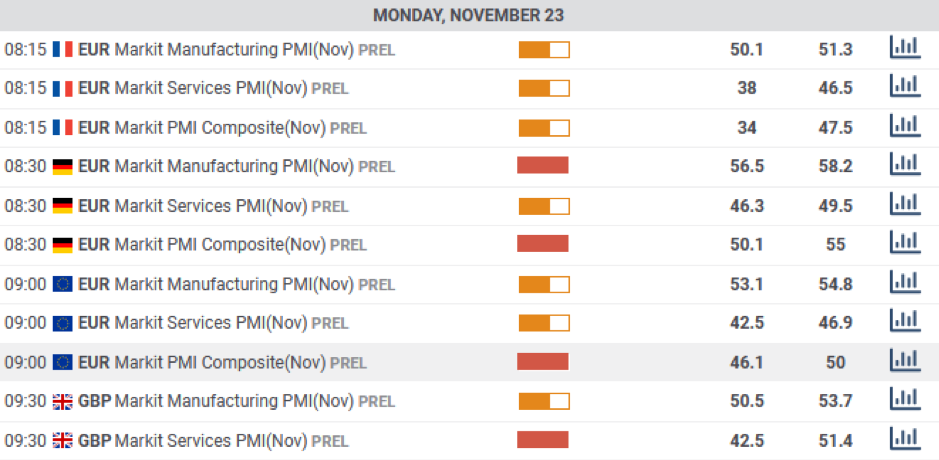The width and height of the screenshot is (939, 460).
Task: Click previous value 58.2 for German Manufacturing
Action: (835, 167)
